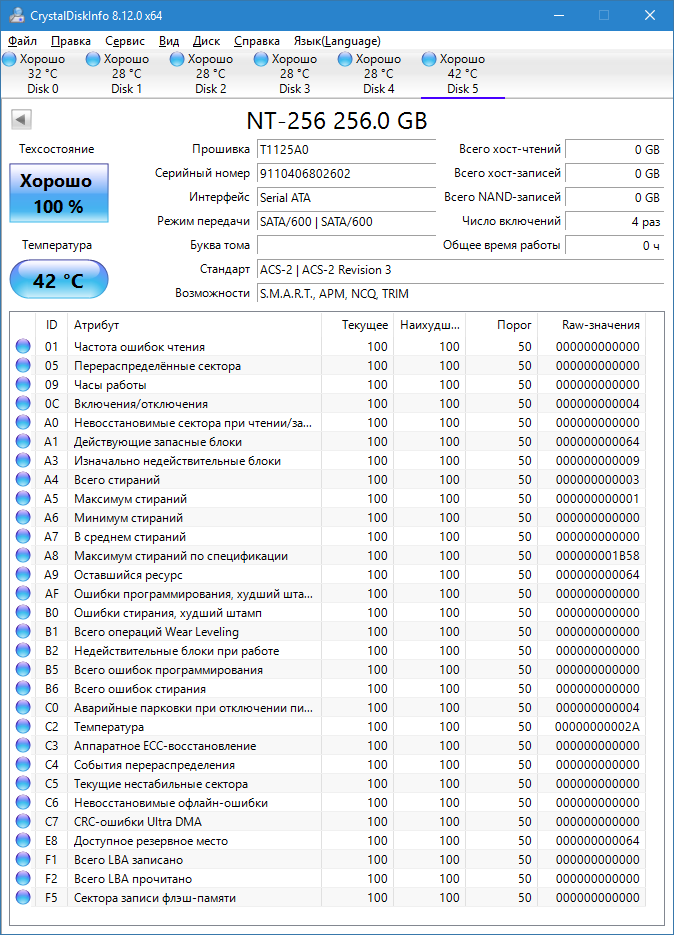Select the CRC-ошибки Ultra DMA row
The width and height of the screenshot is (674, 935).
pyautogui.click(x=328, y=822)
